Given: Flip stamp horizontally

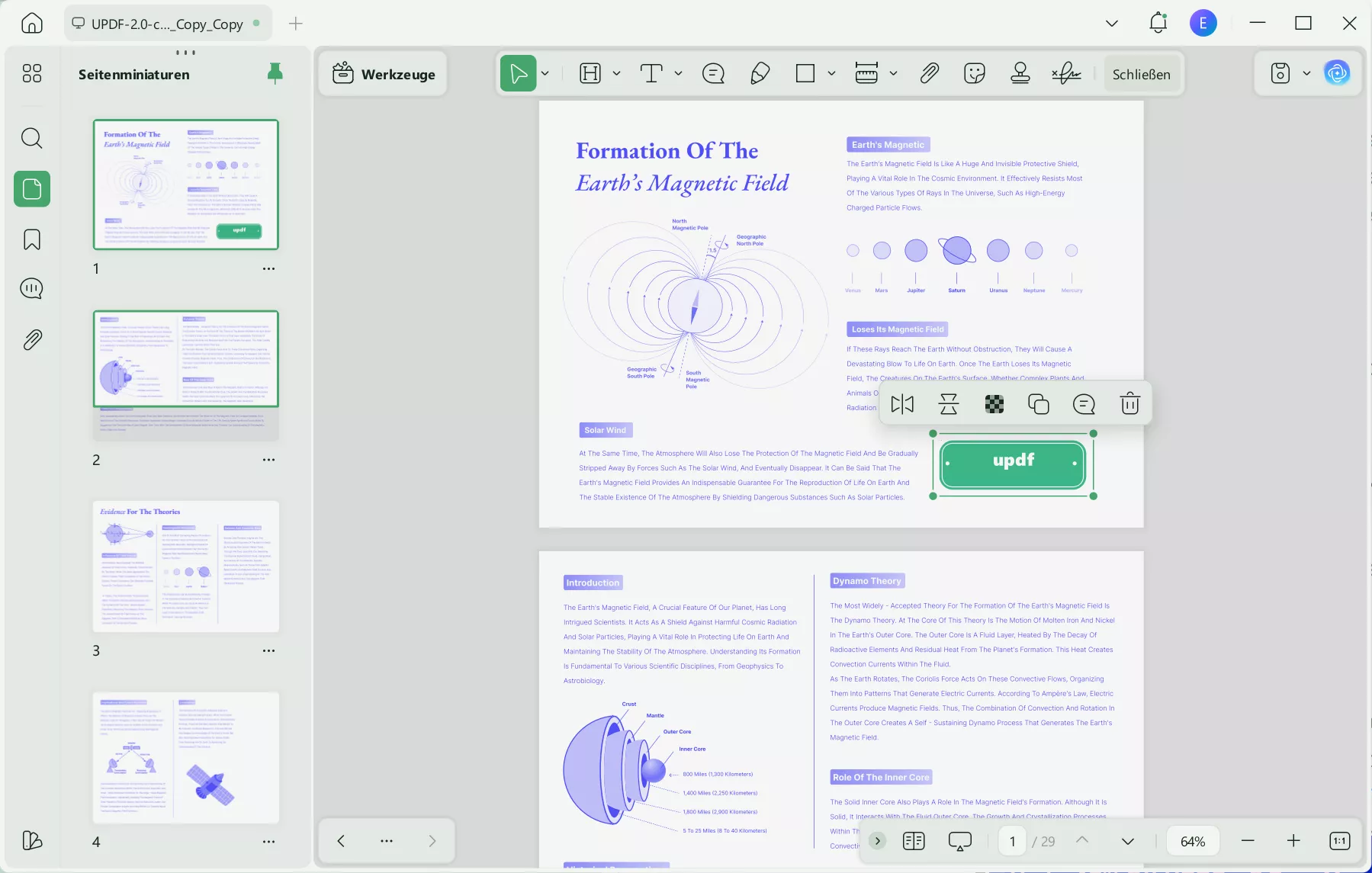Looking at the screenshot, I should pos(902,404).
